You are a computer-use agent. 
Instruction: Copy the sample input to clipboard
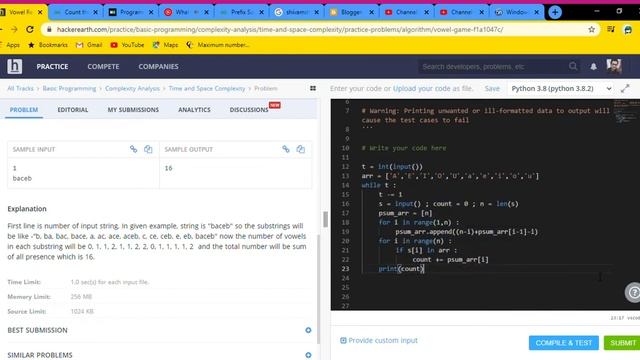[148, 149]
